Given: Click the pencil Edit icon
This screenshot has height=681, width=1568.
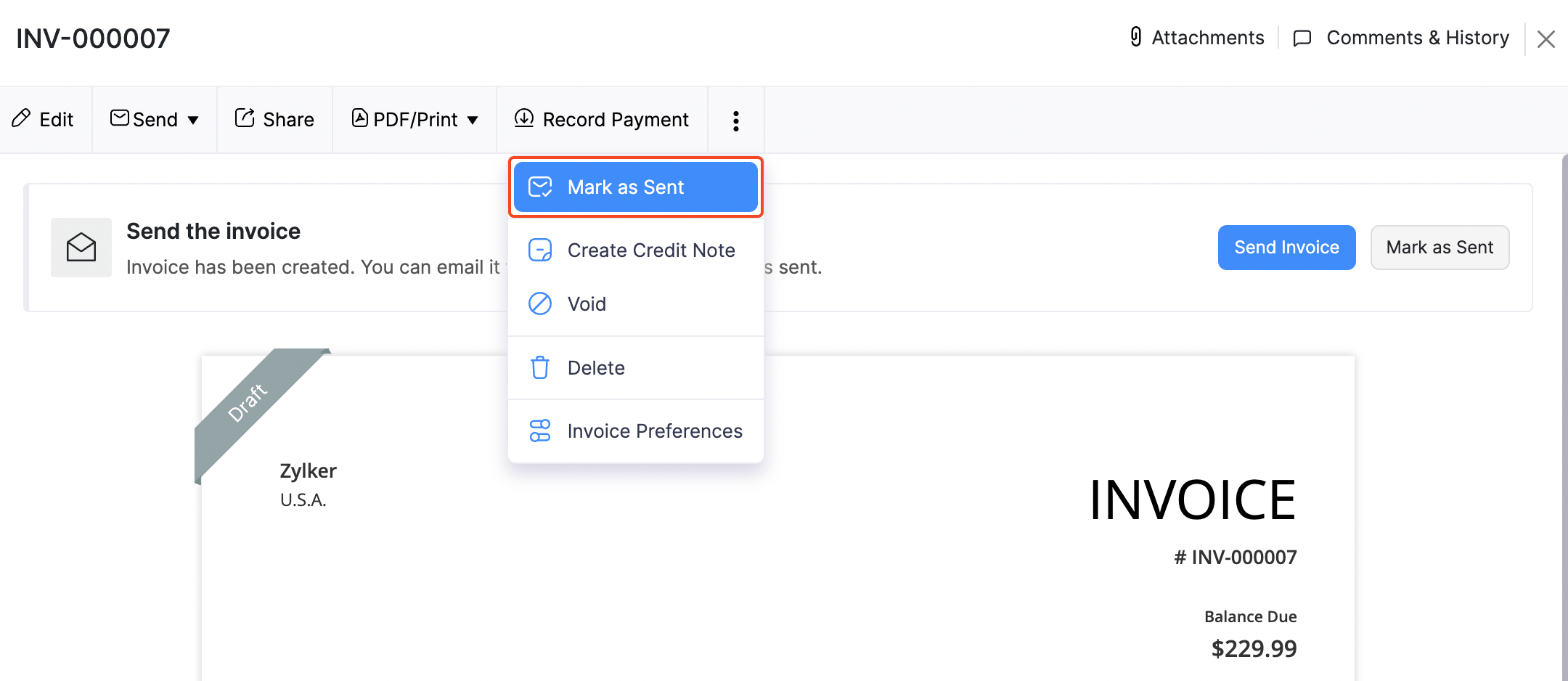Looking at the screenshot, I should 21,118.
